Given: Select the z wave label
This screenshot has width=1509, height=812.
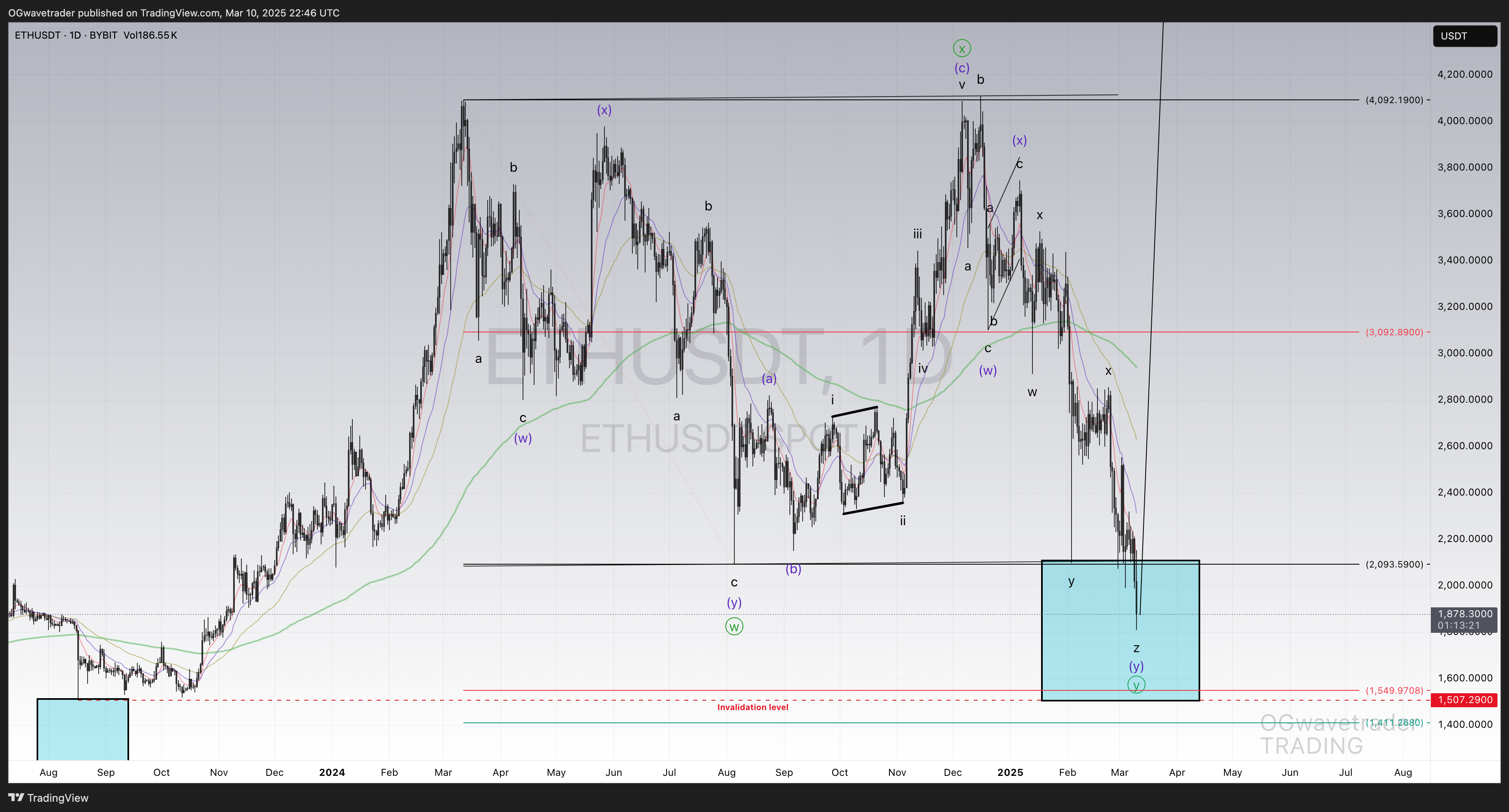Looking at the screenshot, I should coord(1136,648).
